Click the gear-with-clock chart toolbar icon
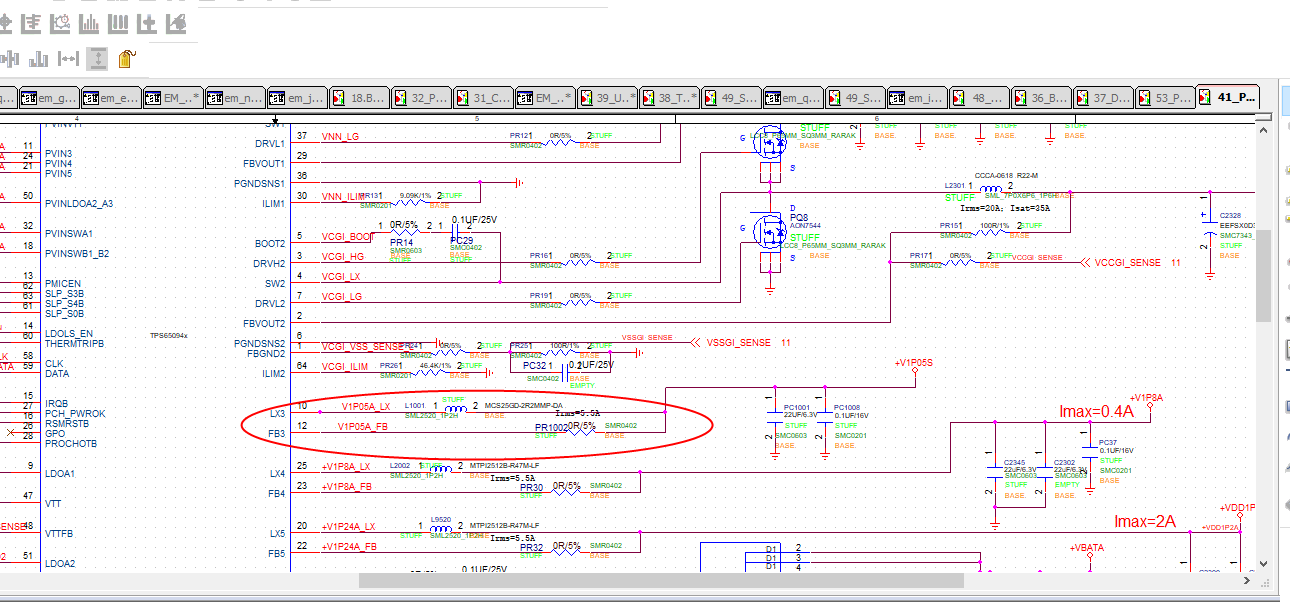1290x604 pixels. click(x=61, y=23)
